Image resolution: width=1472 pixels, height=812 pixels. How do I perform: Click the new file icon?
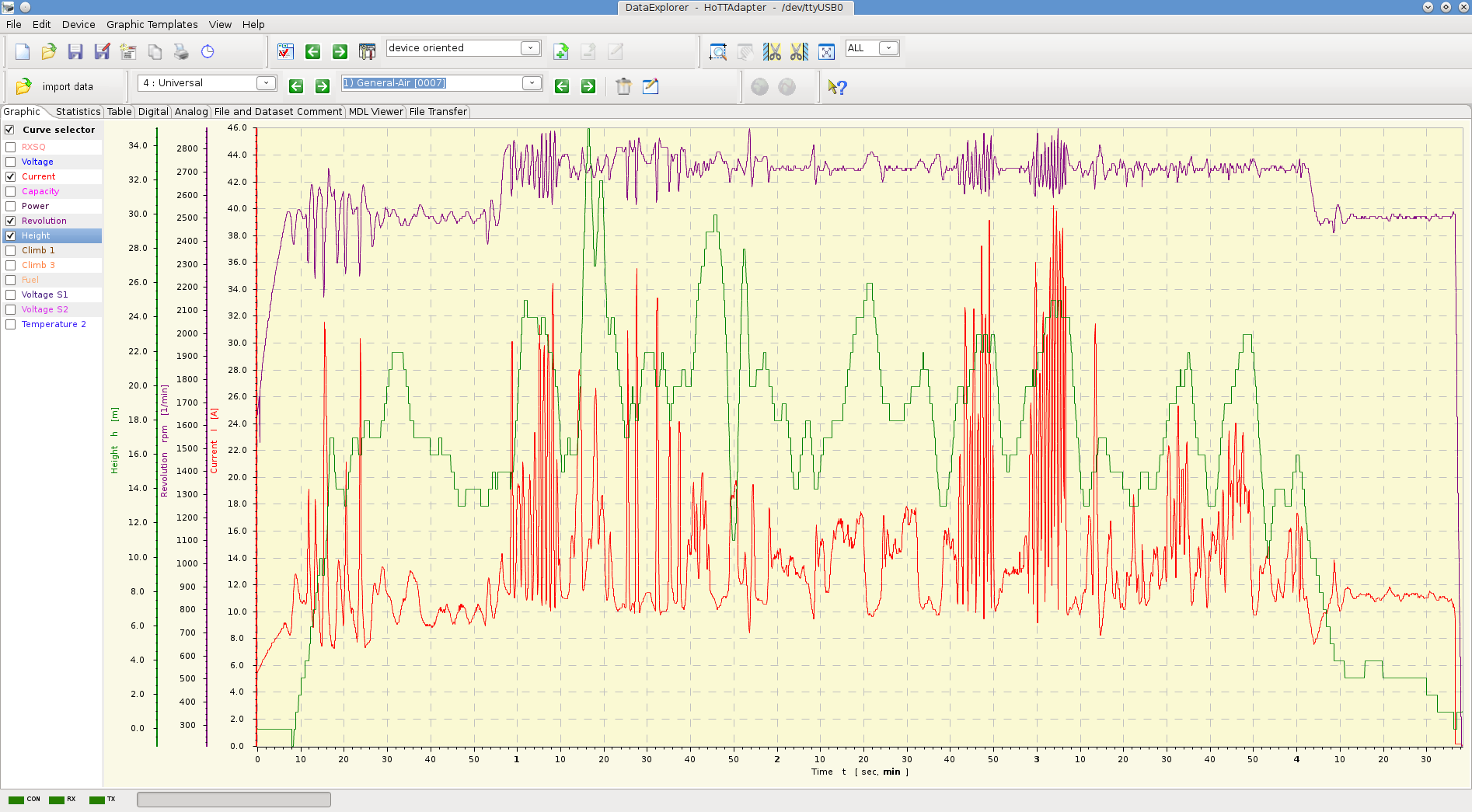point(23,52)
